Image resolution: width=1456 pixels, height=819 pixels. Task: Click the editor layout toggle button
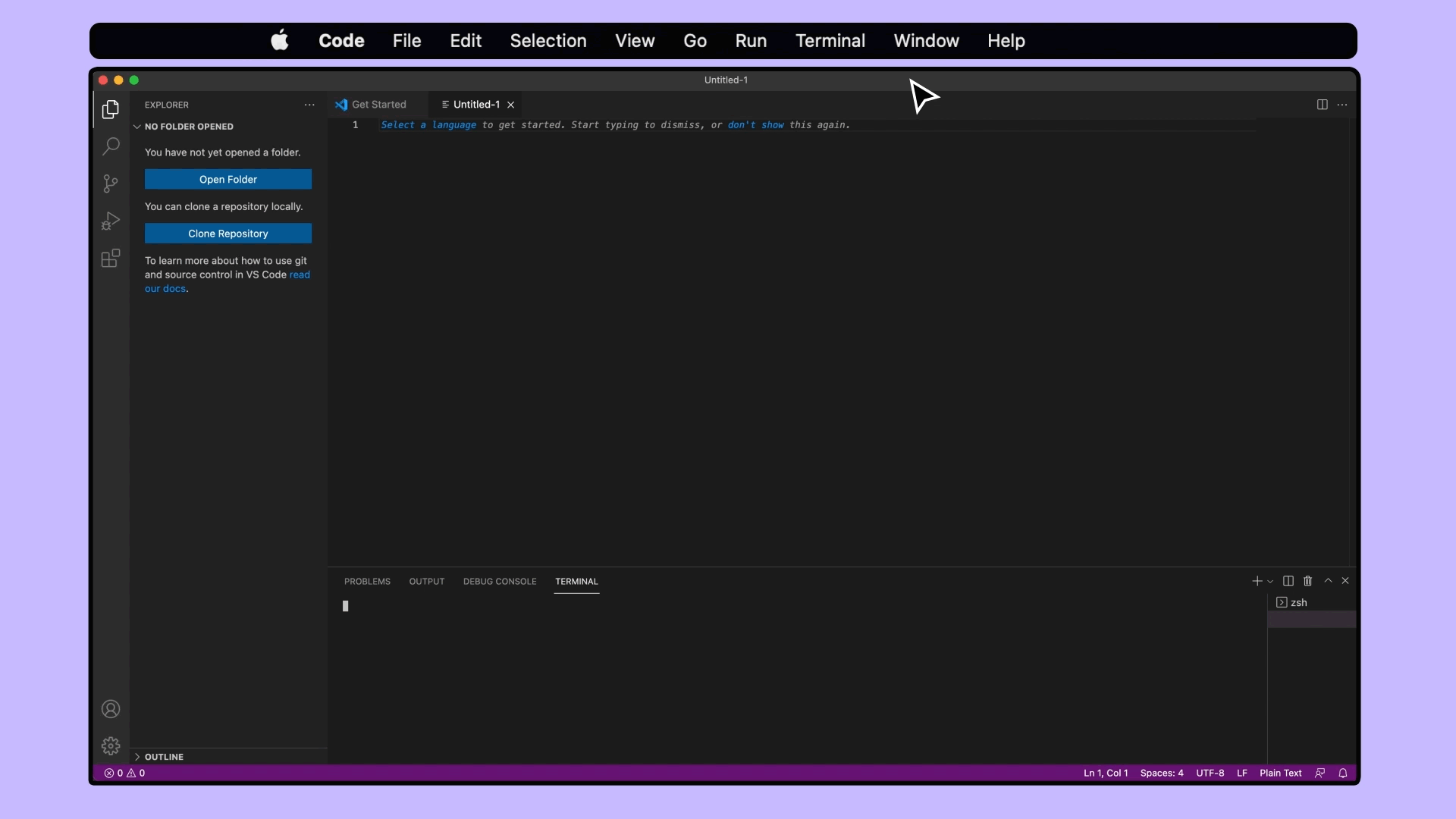[x=1322, y=104]
